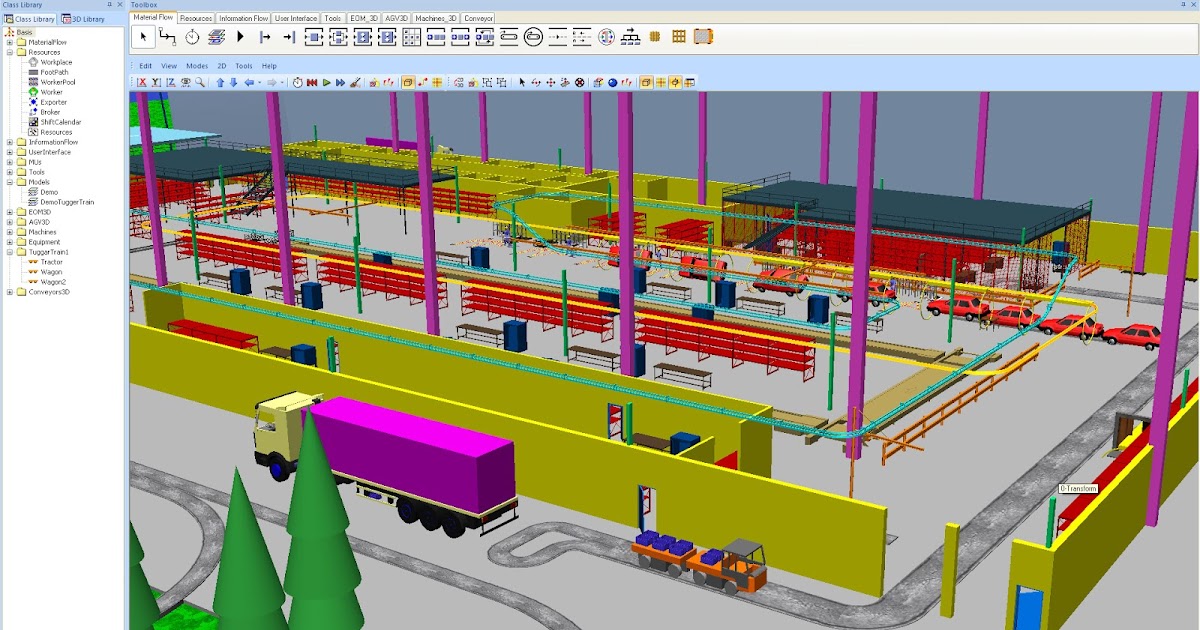Select the Drain tool in the toolbar
The width and height of the screenshot is (1200, 630).
click(288, 37)
